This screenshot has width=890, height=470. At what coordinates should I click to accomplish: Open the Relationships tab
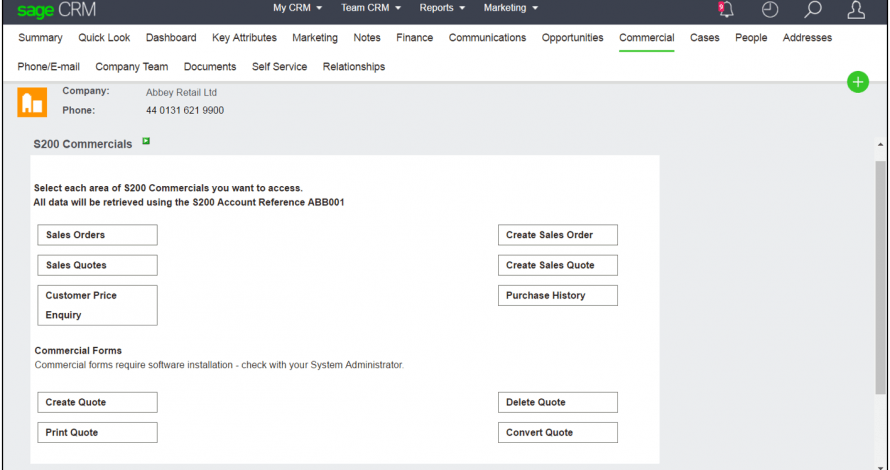354,66
